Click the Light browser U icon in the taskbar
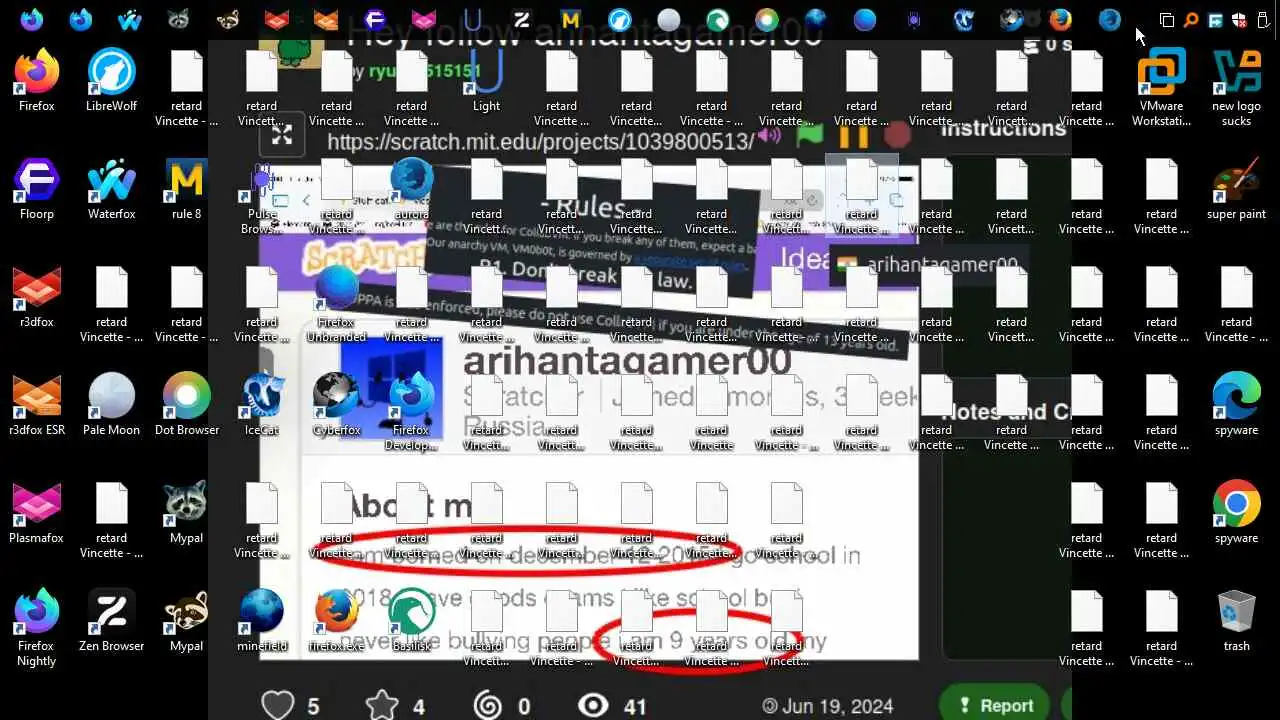The height and width of the screenshot is (720, 1280). (473, 19)
